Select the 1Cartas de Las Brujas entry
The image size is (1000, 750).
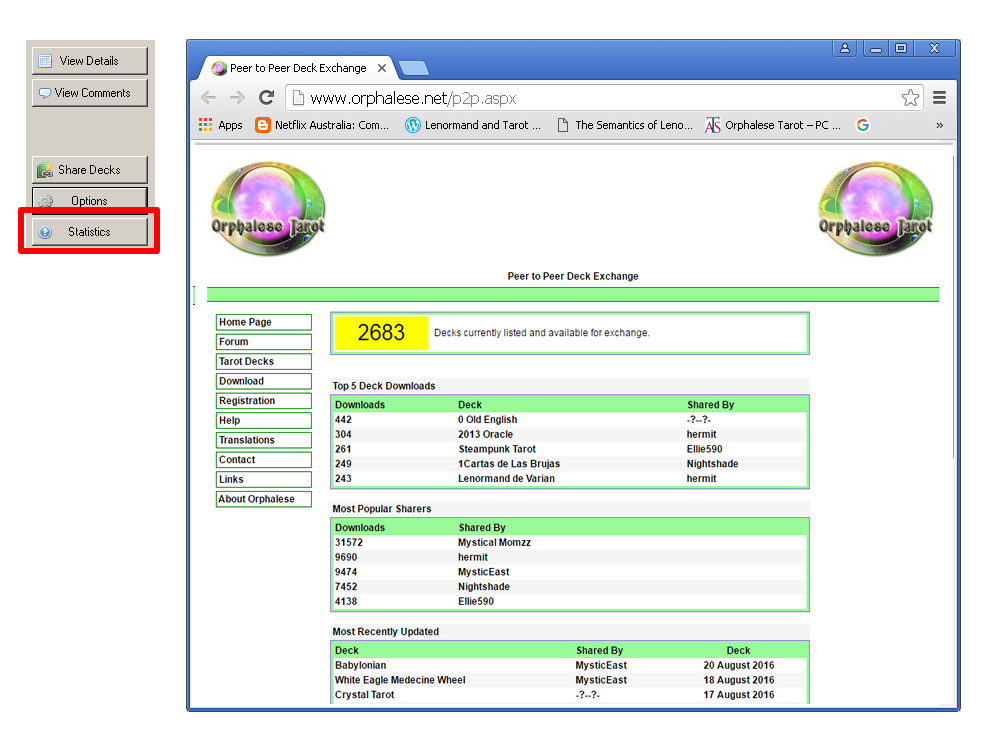(x=509, y=464)
